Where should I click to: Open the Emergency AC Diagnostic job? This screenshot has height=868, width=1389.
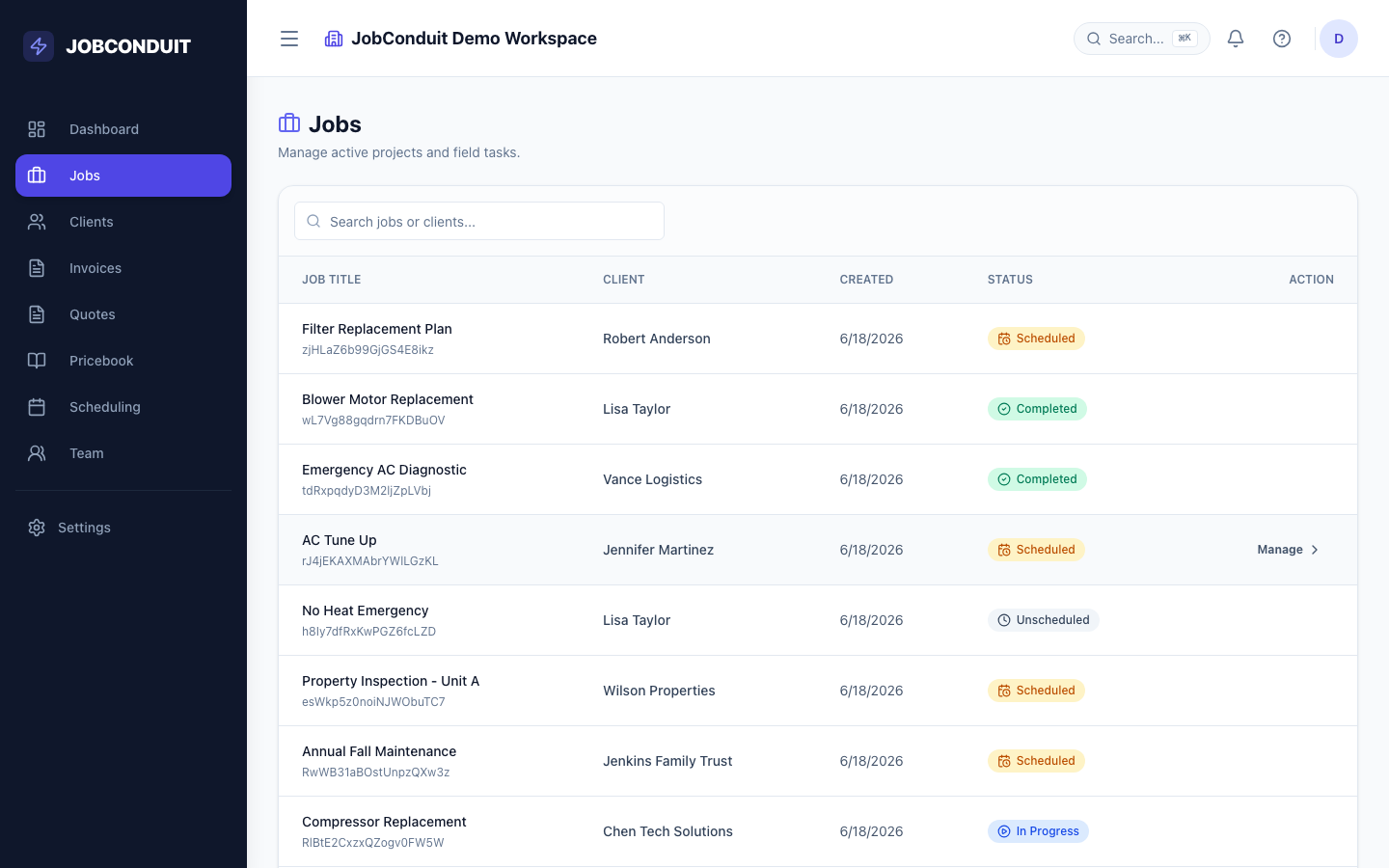(384, 470)
